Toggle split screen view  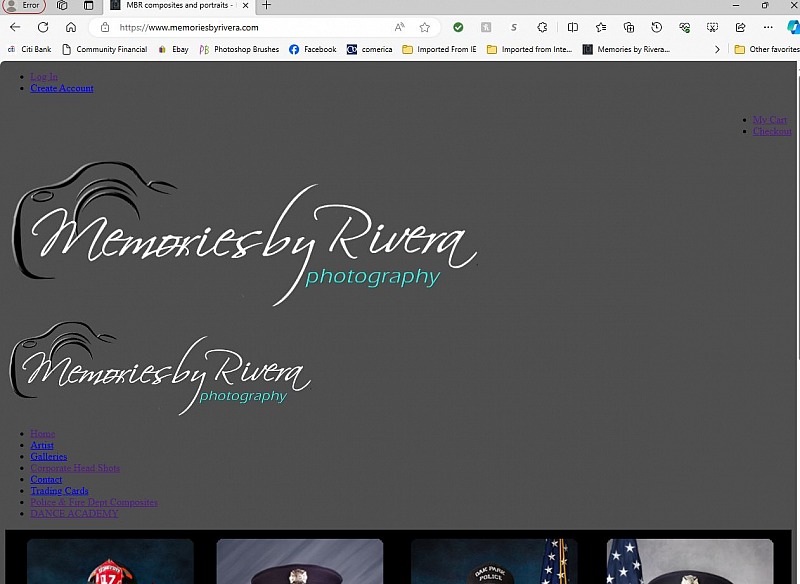point(573,28)
